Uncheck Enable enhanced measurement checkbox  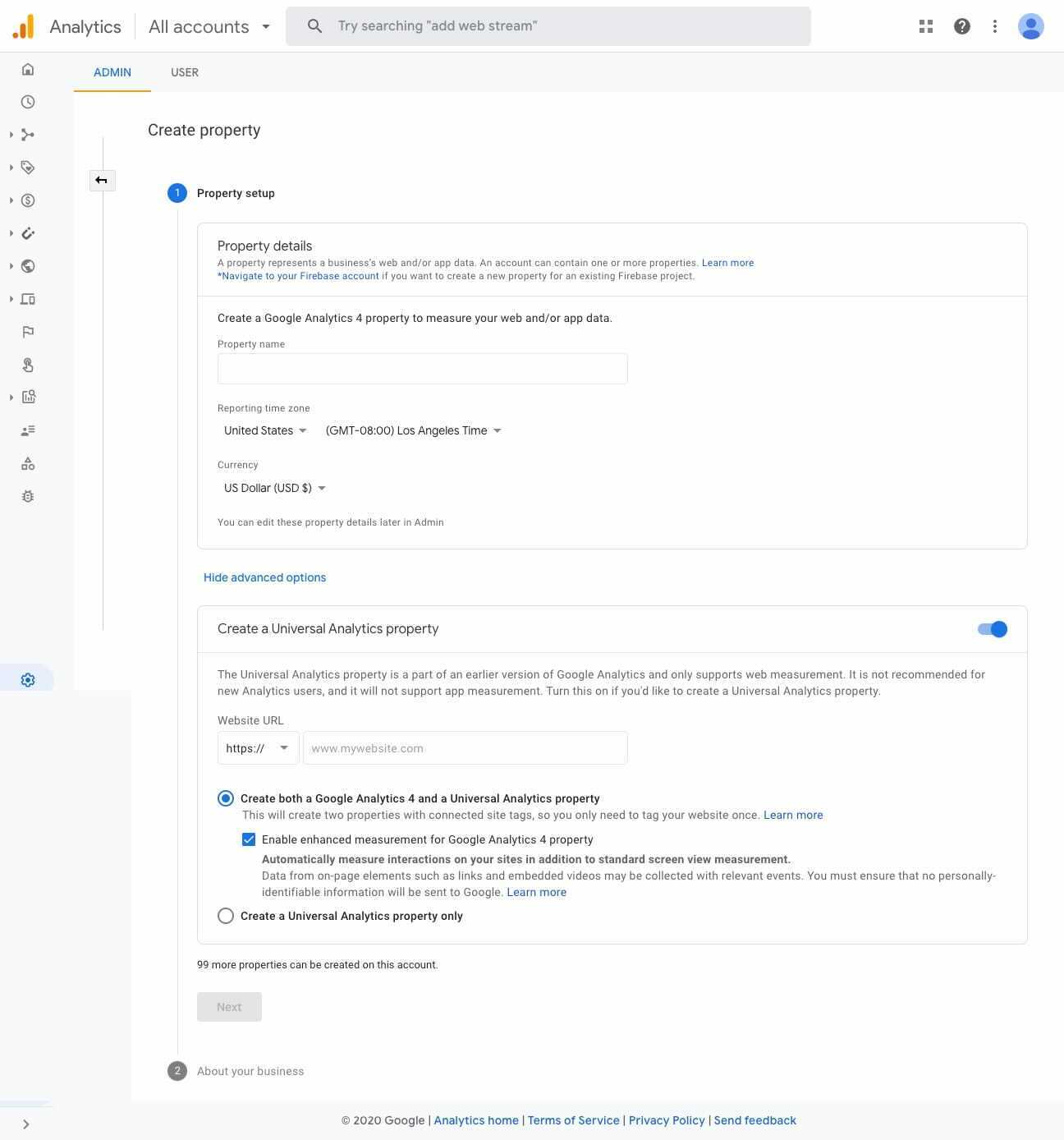249,839
